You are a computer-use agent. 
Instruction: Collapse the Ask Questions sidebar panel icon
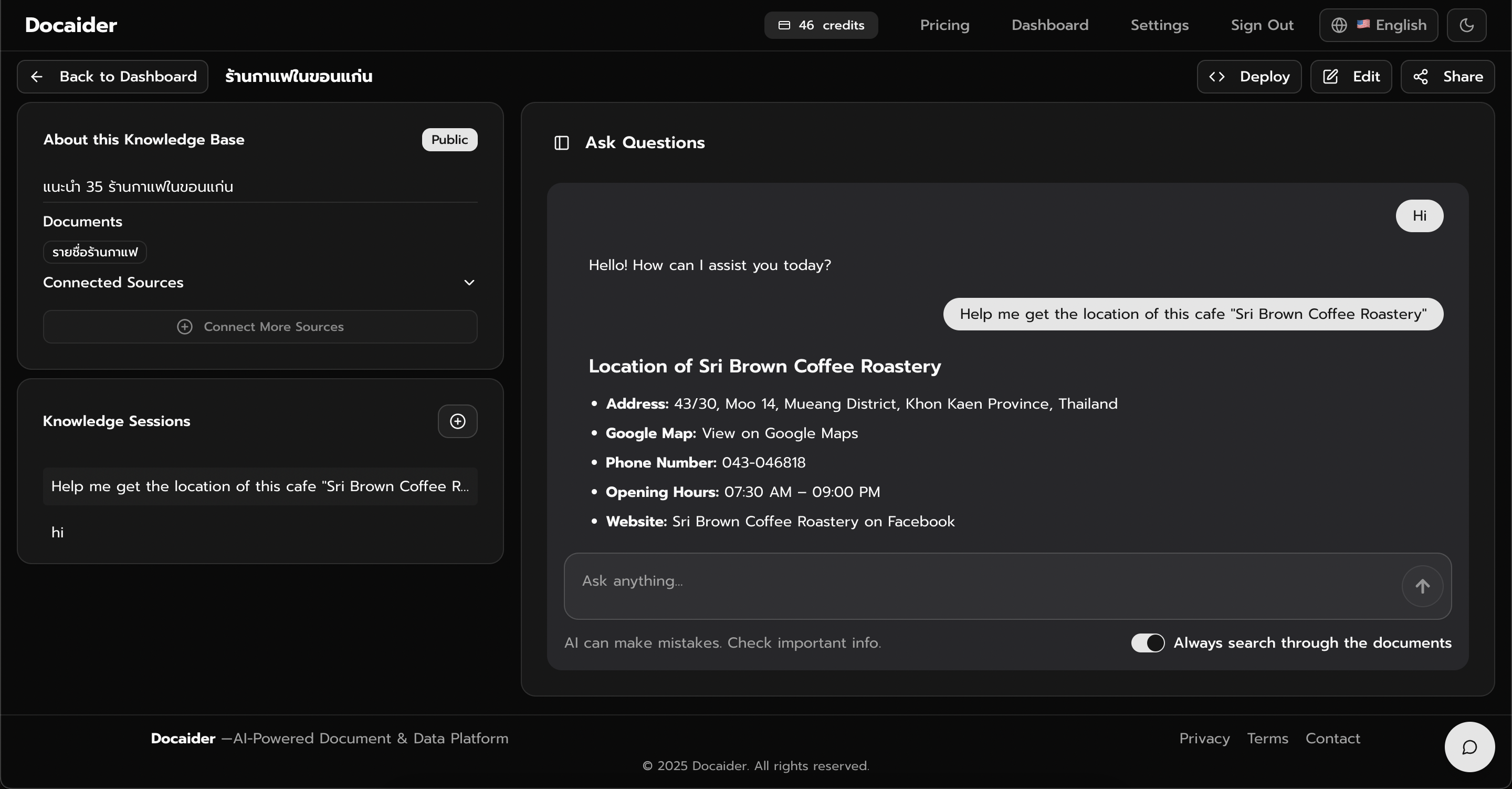[x=561, y=143]
